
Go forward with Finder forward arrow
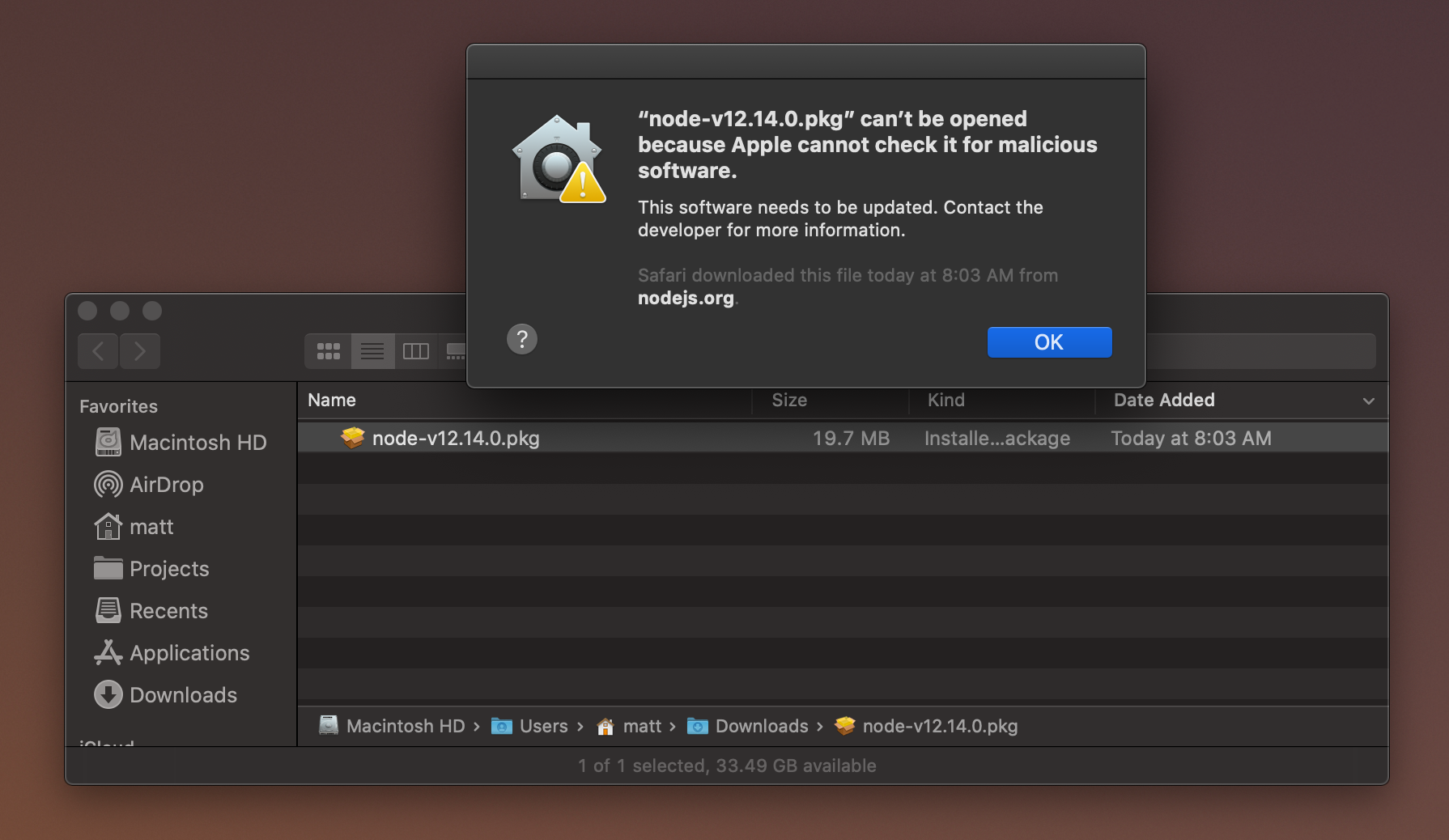(x=140, y=351)
